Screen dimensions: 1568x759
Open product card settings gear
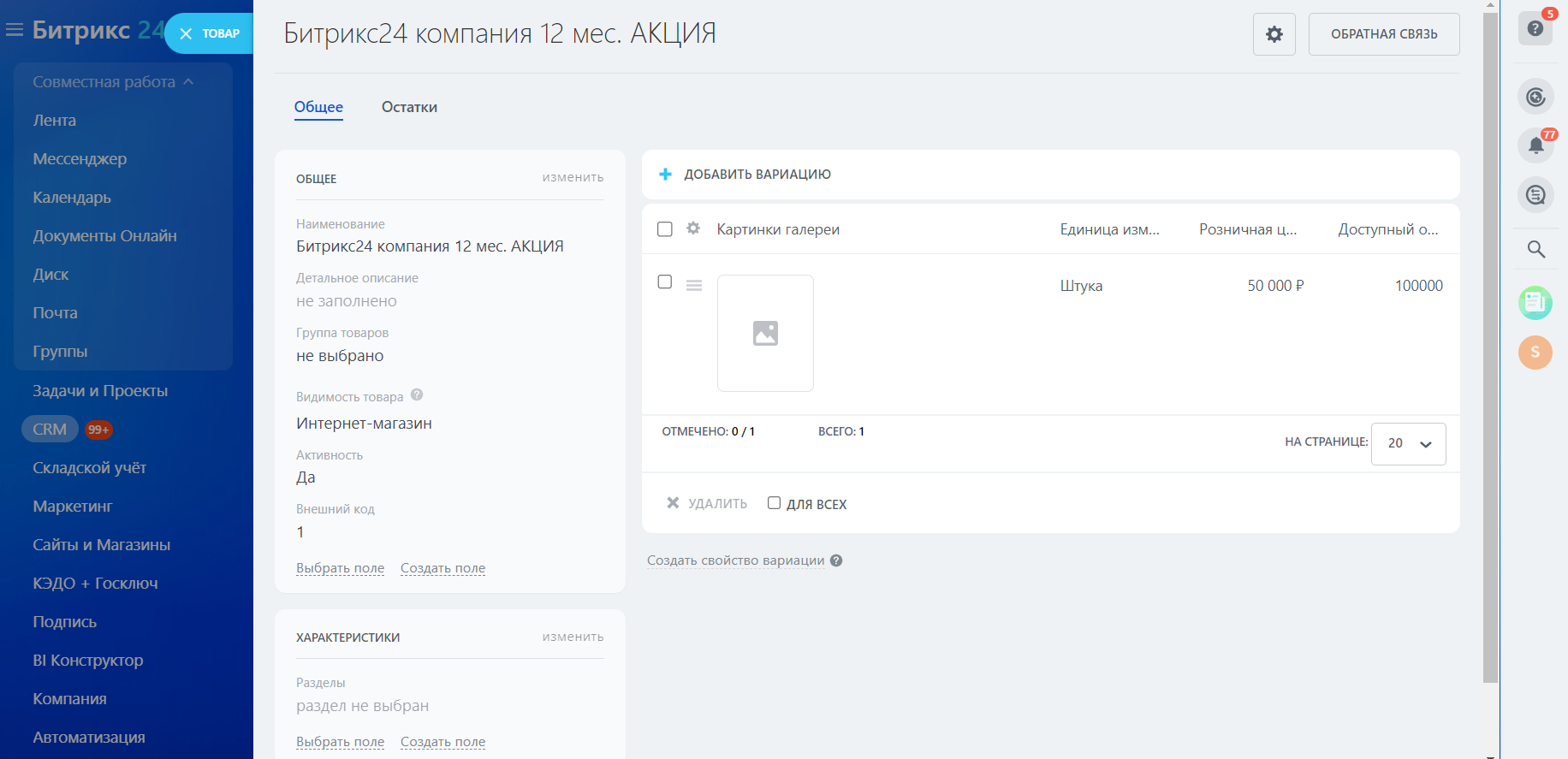tap(1274, 34)
